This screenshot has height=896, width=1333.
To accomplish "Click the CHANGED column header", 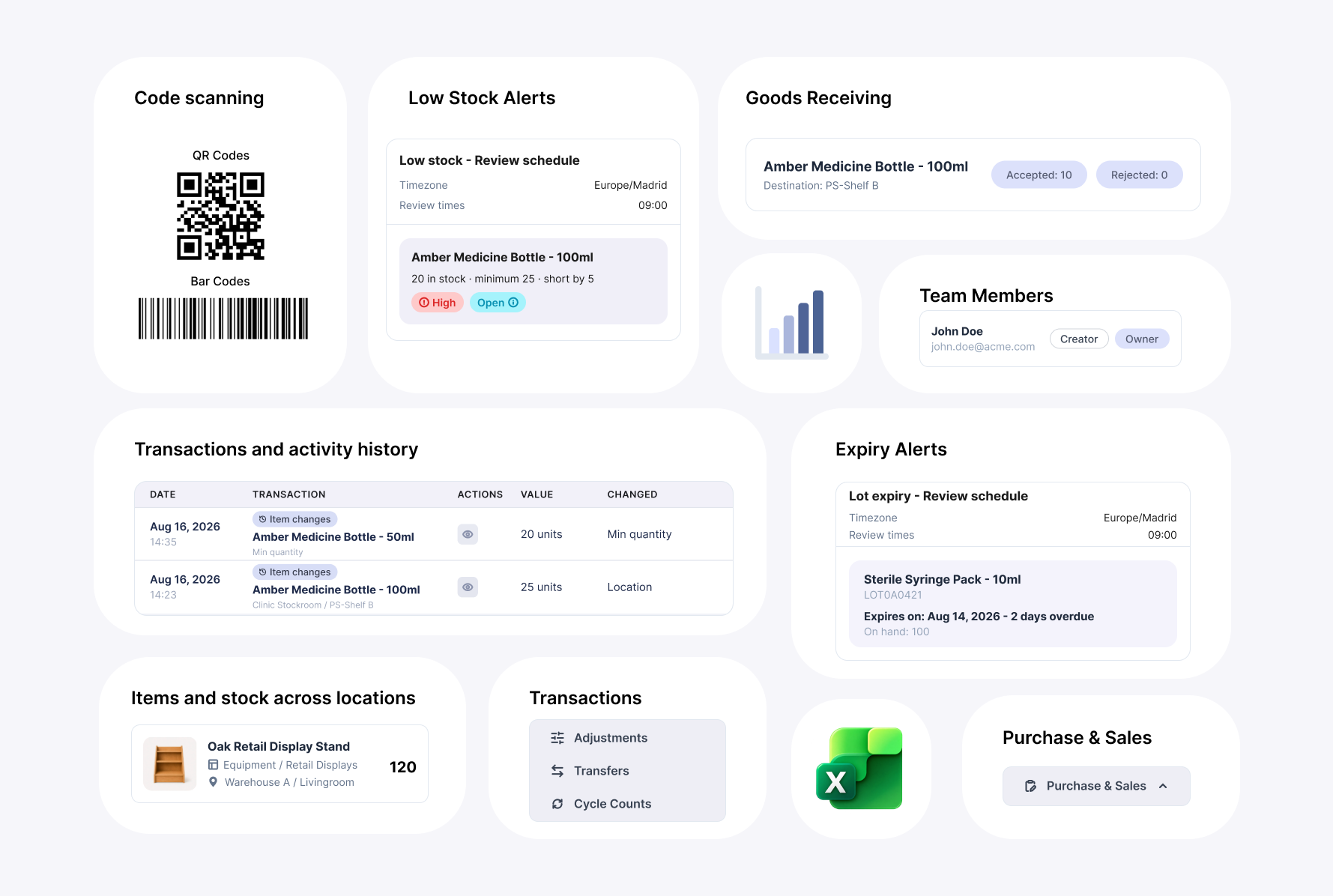I will click(x=632, y=494).
